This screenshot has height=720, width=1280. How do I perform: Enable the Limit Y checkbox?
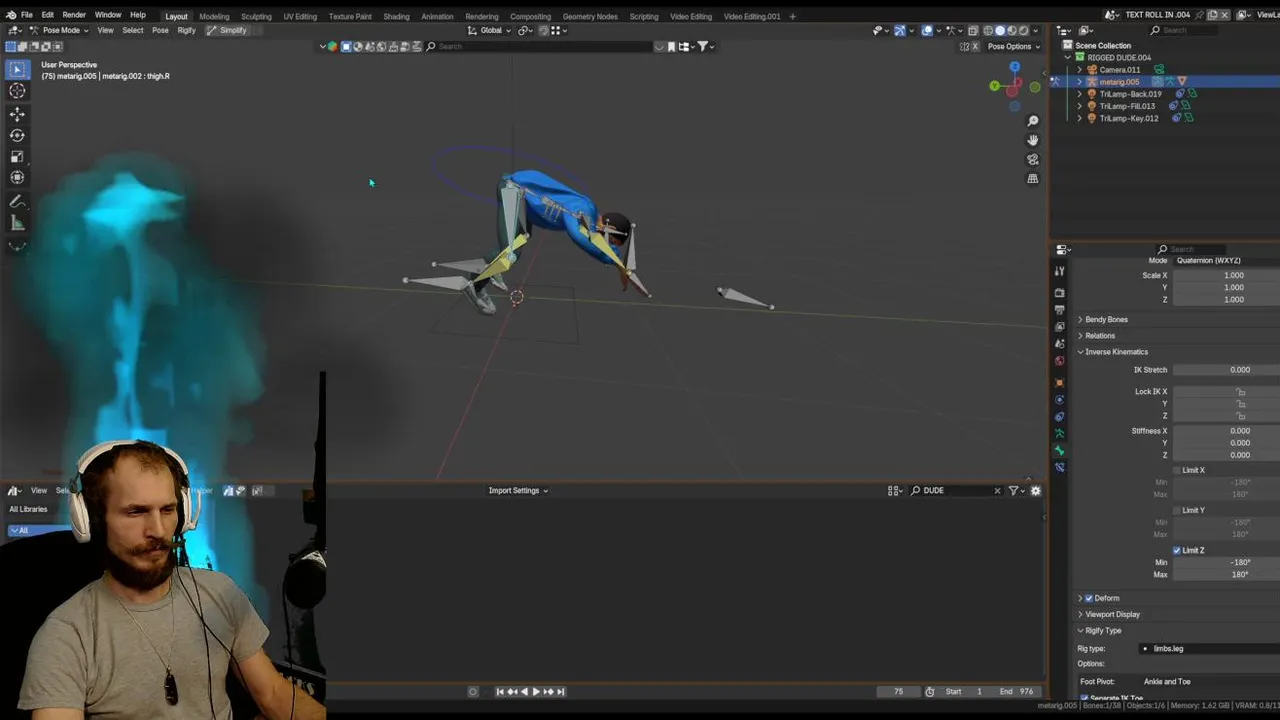click(x=1177, y=510)
